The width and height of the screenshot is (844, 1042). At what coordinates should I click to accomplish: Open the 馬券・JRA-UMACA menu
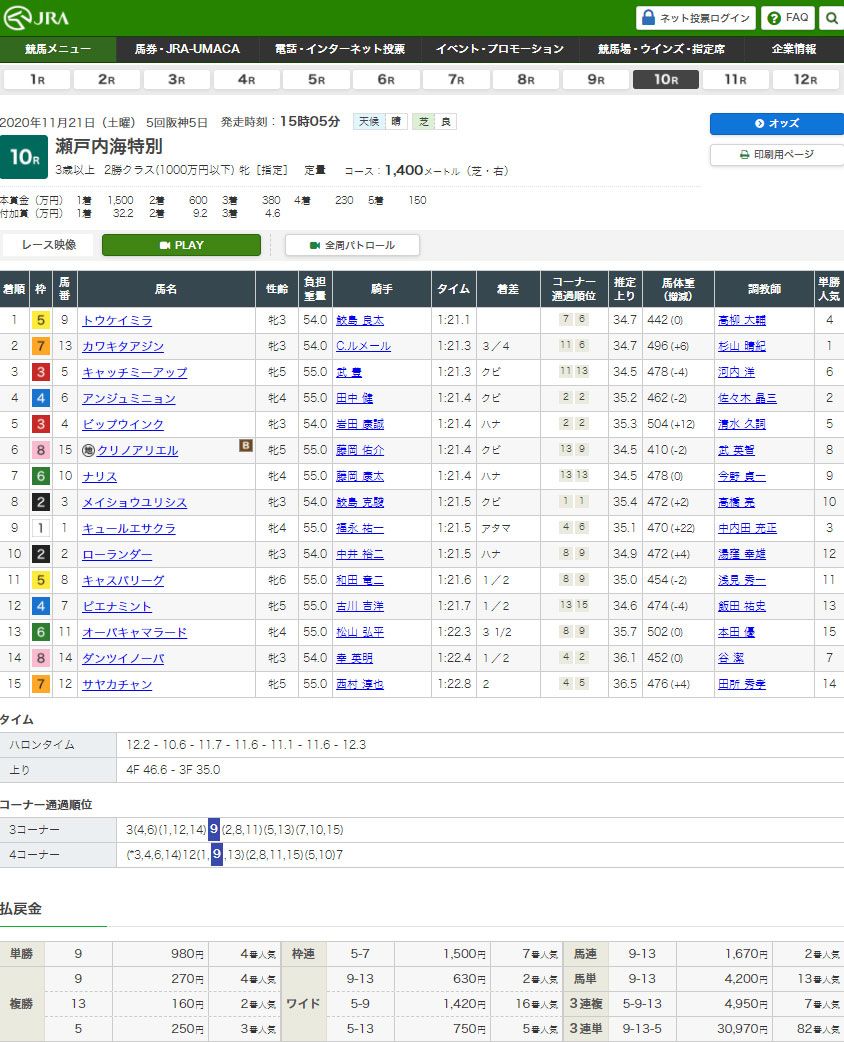tap(188, 49)
